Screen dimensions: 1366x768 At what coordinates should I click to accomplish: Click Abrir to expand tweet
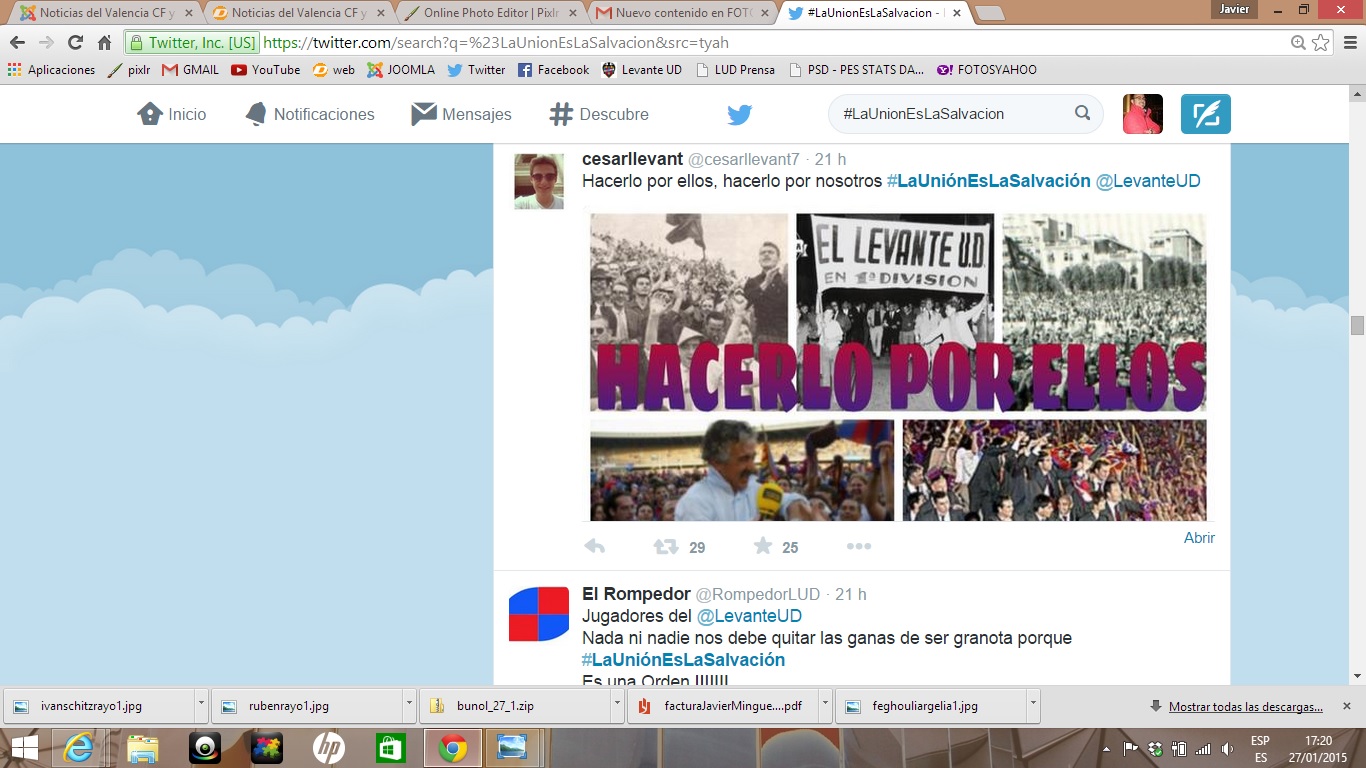1199,538
